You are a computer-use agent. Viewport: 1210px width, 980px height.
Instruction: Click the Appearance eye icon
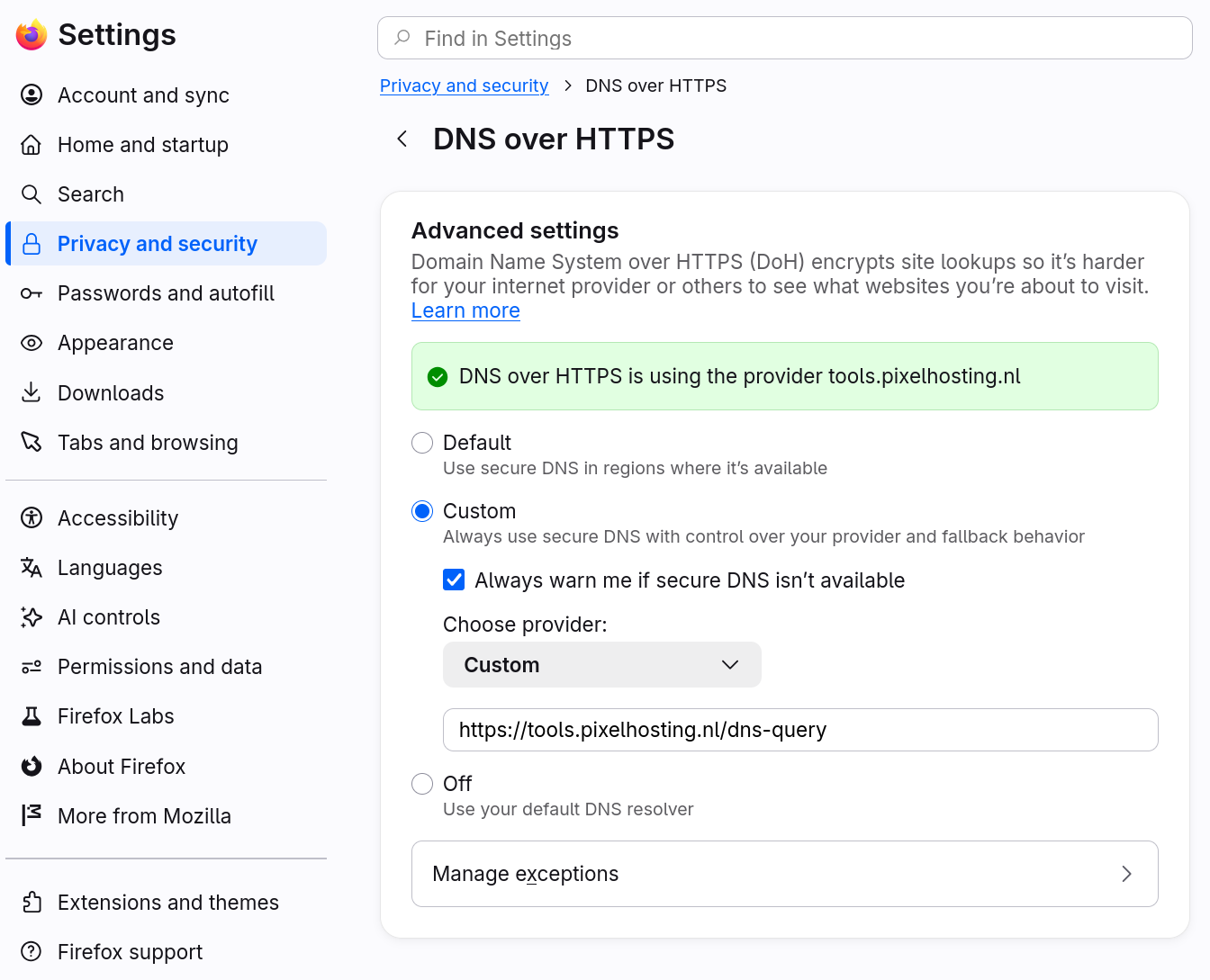tap(32, 343)
